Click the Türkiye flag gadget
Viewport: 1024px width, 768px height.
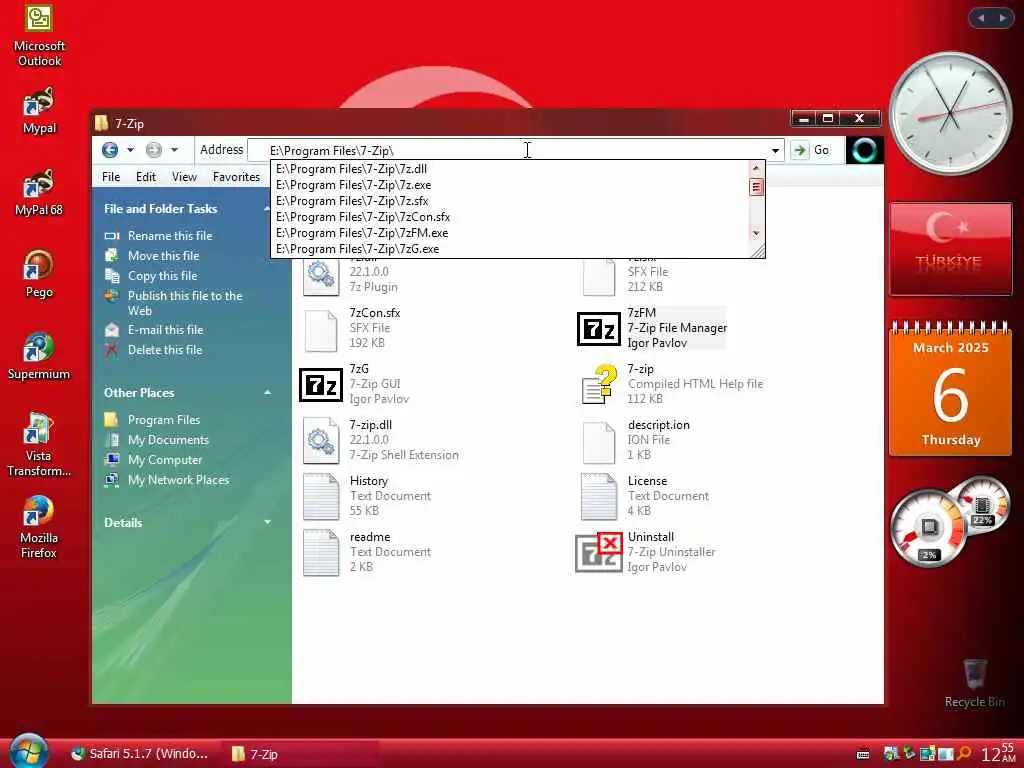click(x=950, y=249)
